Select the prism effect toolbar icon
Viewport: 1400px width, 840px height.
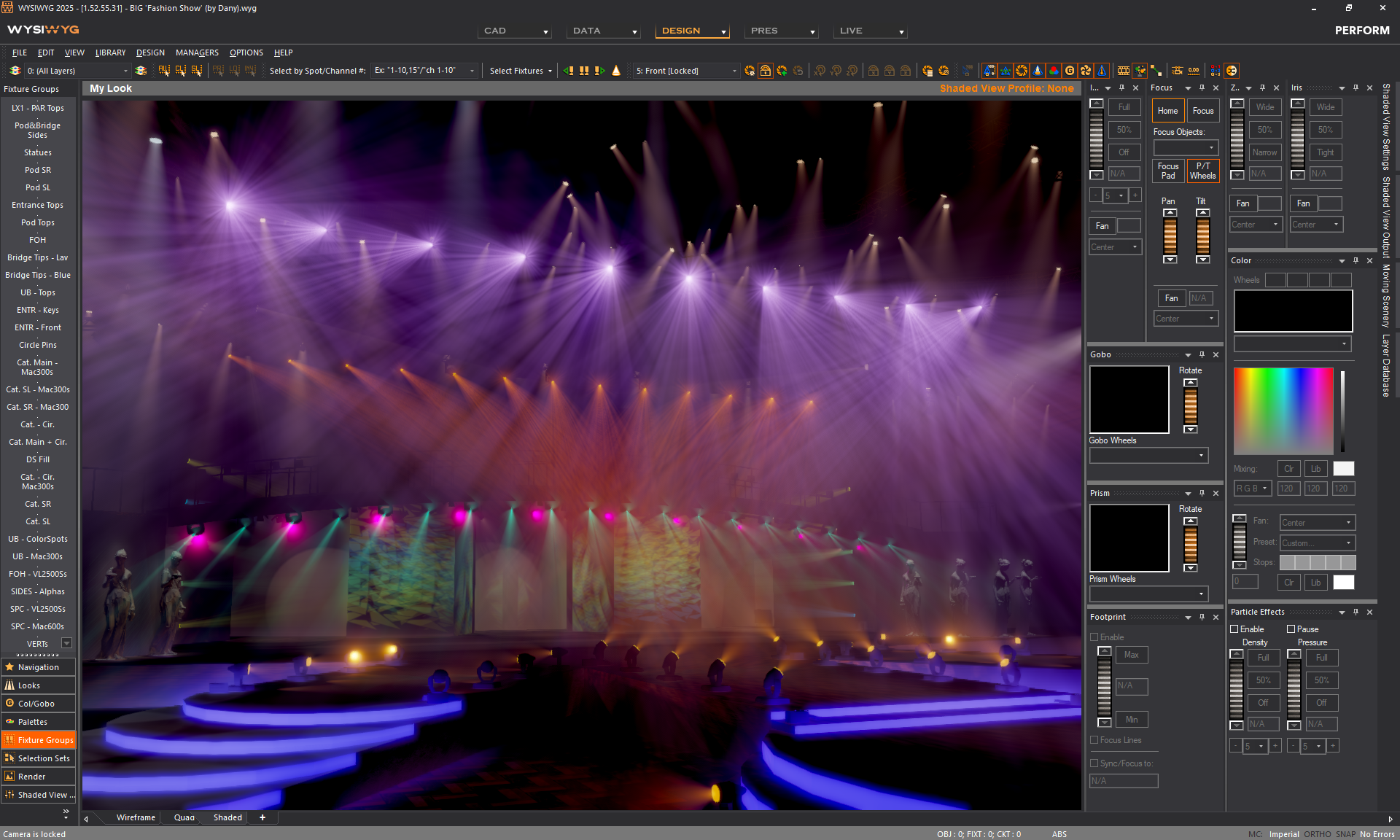pyautogui.click(x=1086, y=71)
